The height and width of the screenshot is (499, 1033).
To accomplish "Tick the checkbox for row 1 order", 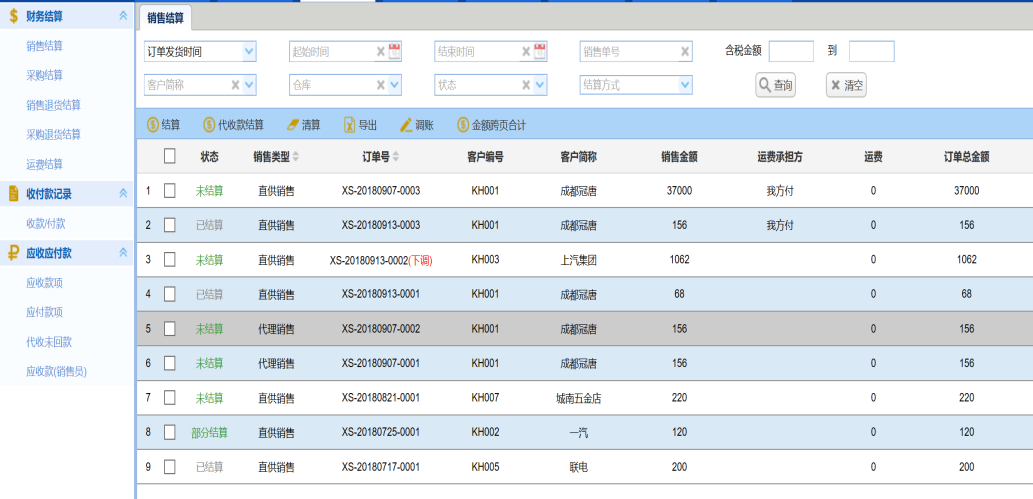I will point(170,190).
